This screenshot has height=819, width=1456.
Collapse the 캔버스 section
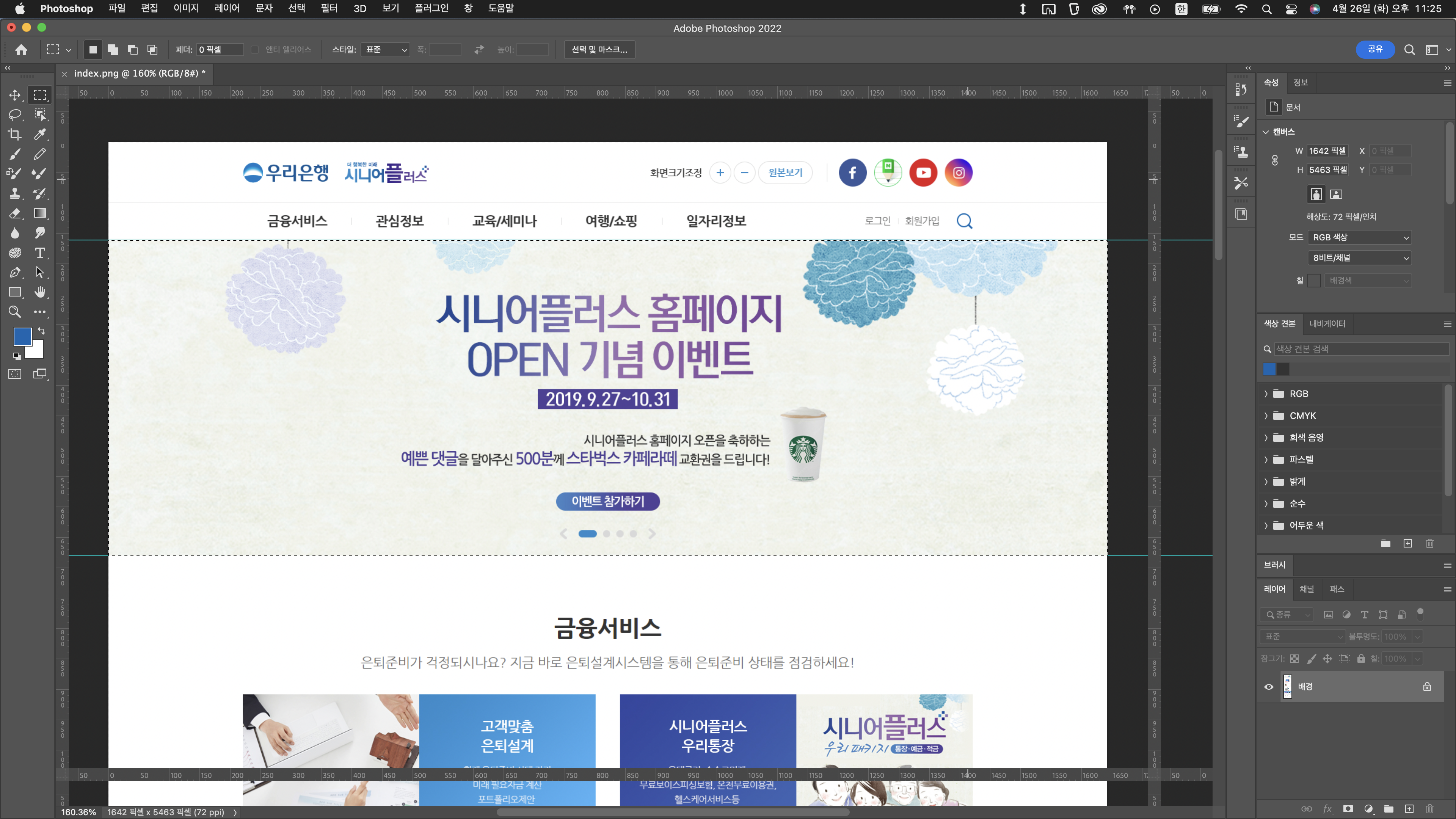coord(1266,132)
